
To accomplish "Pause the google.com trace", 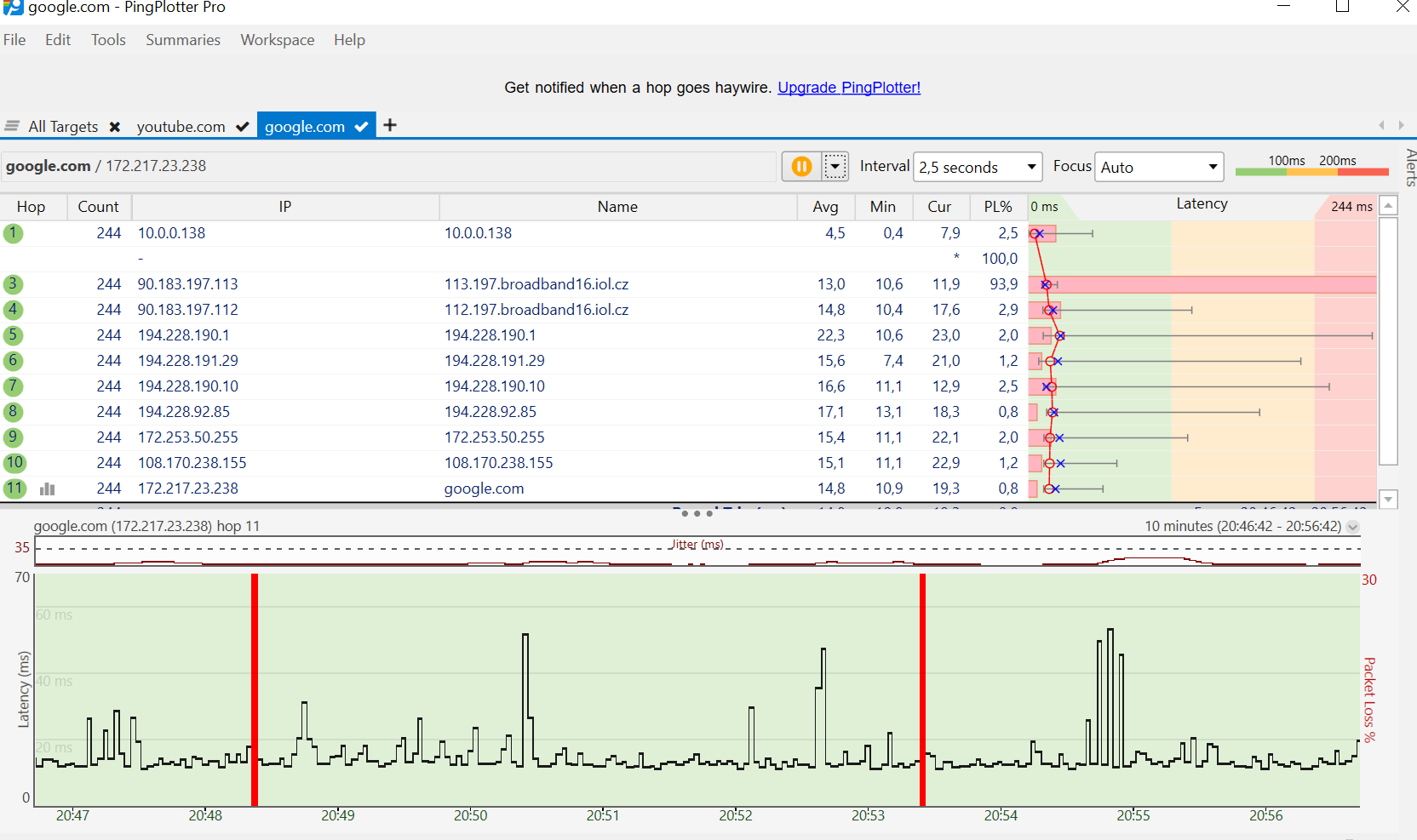I will pyautogui.click(x=801, y=167).
